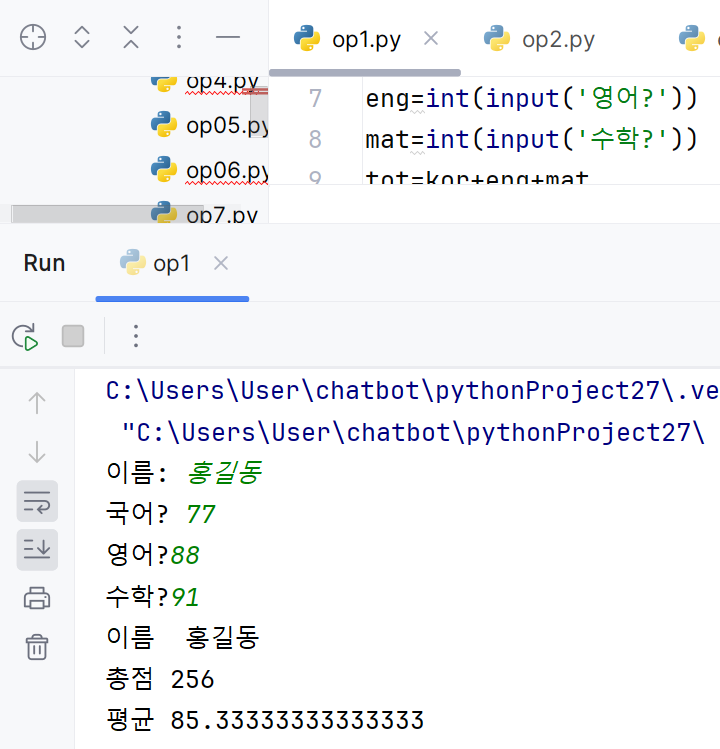Viewport: 720px width, 749px height.
Task: Click console input value 77
Action: click(201, 514)
